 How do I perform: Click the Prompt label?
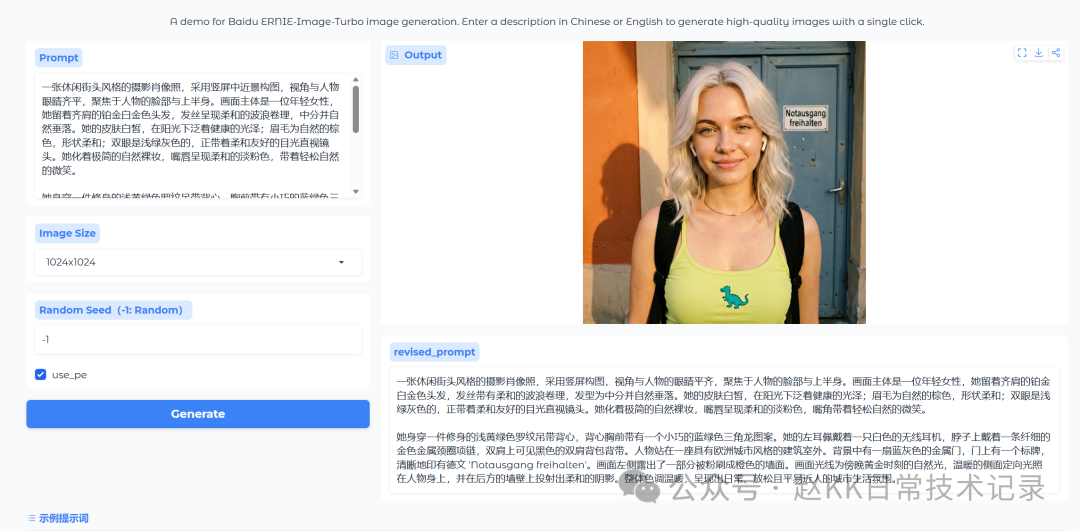click(59, 58)
